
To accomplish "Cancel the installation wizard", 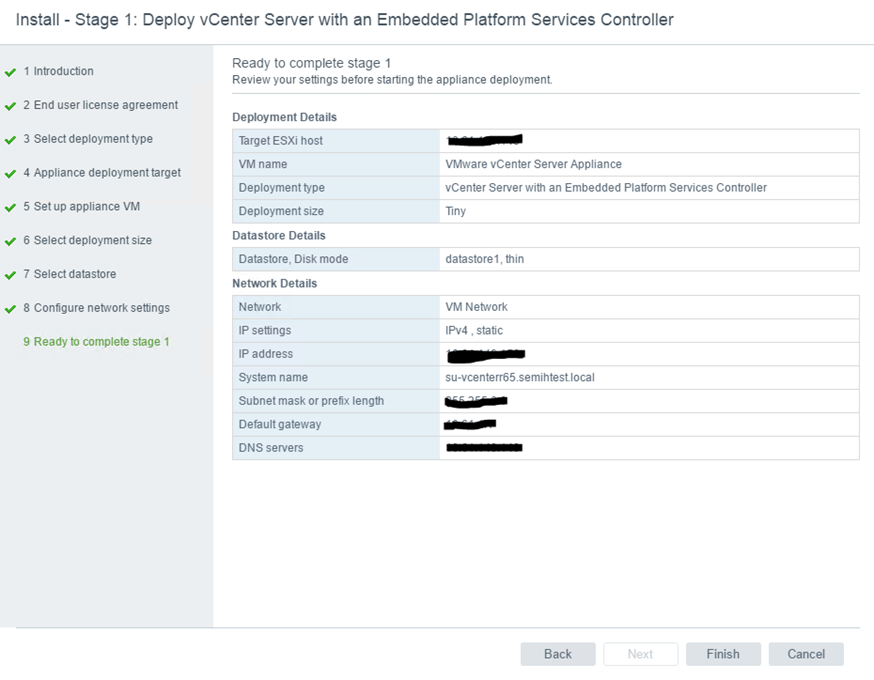I will pos(805,654).
